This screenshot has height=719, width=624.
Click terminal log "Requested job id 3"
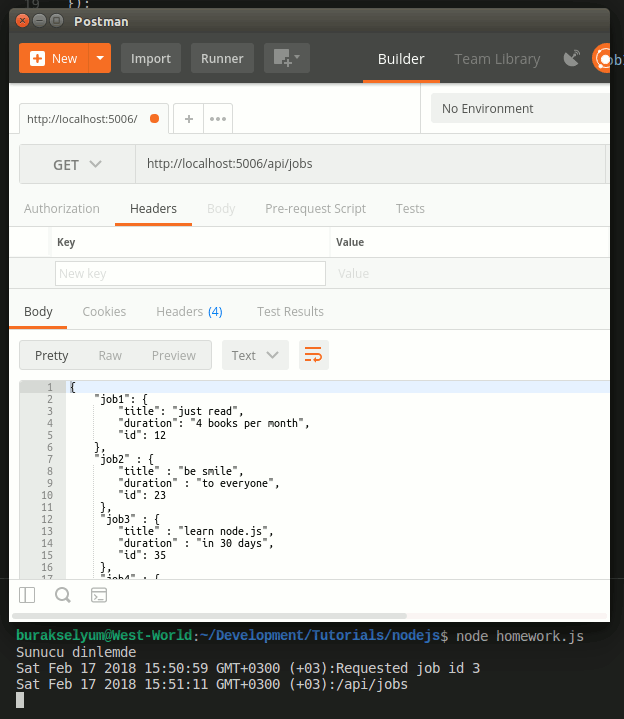(408, 668)
